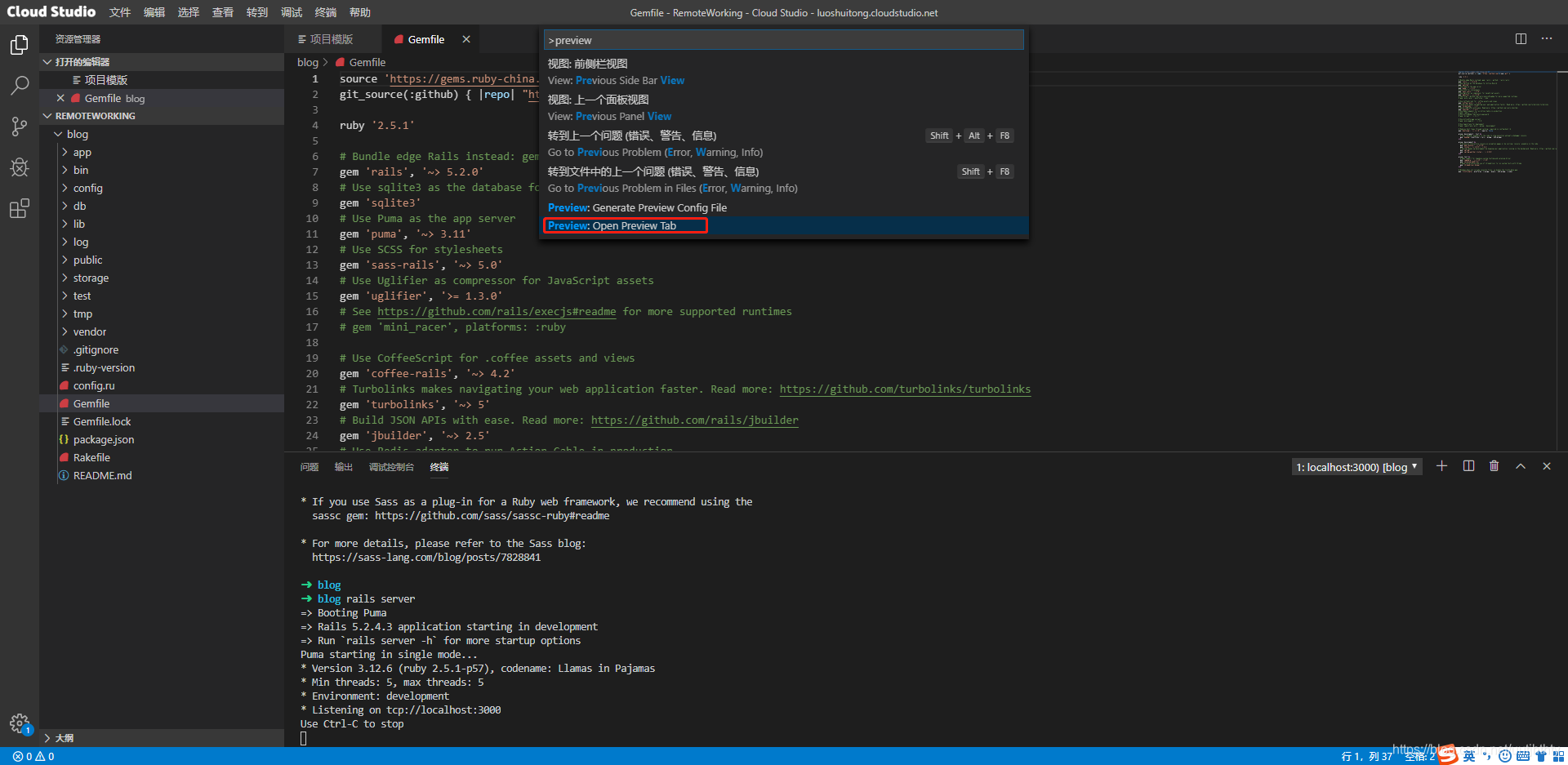This screenshot has width=1568, height=765.
Task: Add a new terminal with plus icon
Action: (1442, 466)
